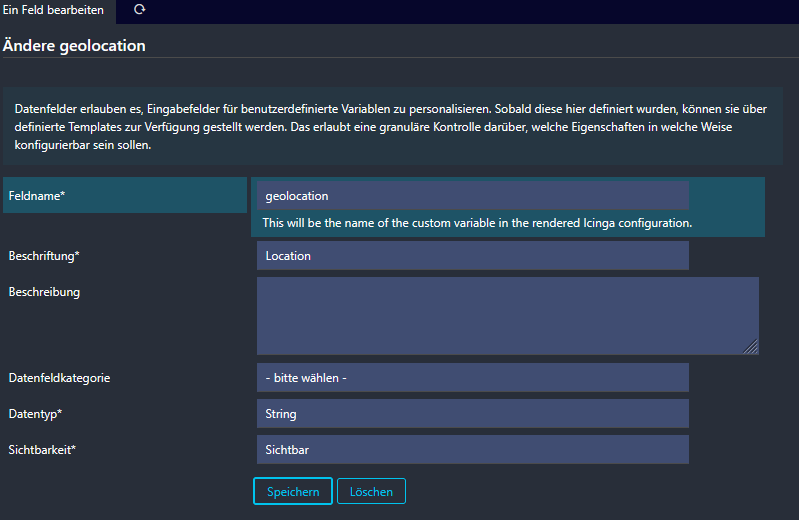Viewport: 799px width, 520px height.
Task: Open the Sichtbarkeit dropdown showing 'Sichtbar'
Action: click(472, 450)
